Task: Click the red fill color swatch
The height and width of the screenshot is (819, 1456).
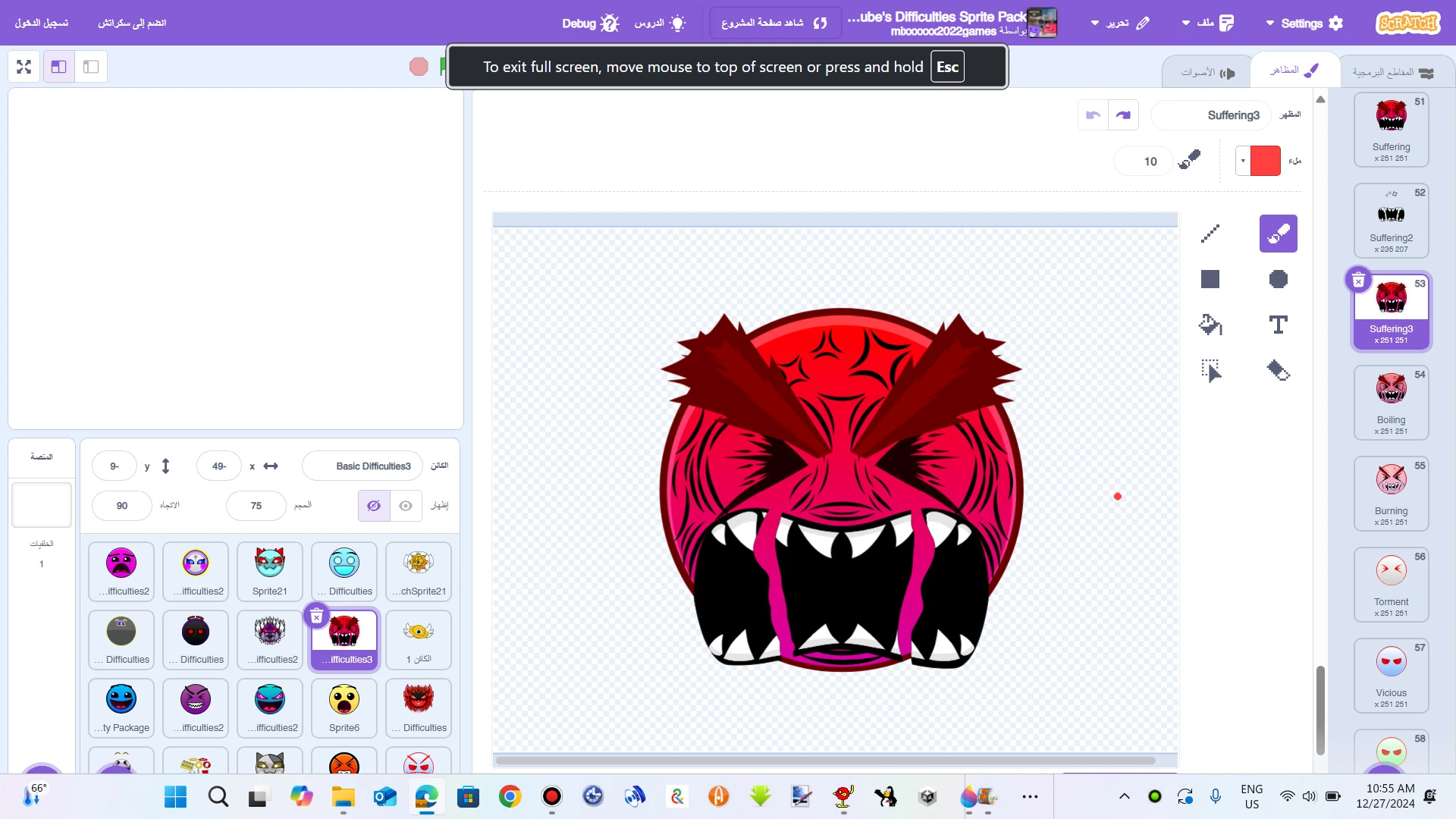Action: coord(1265,161)
